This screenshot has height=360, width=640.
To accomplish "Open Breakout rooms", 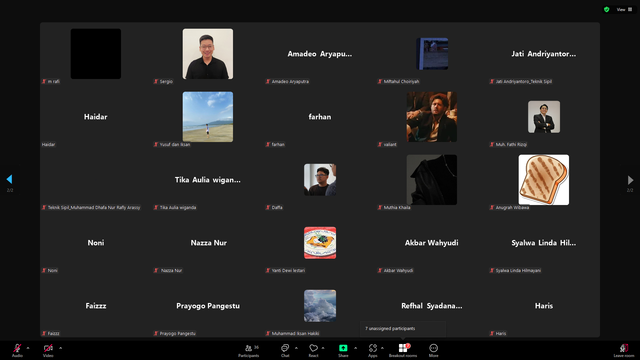I will [403, 350].
